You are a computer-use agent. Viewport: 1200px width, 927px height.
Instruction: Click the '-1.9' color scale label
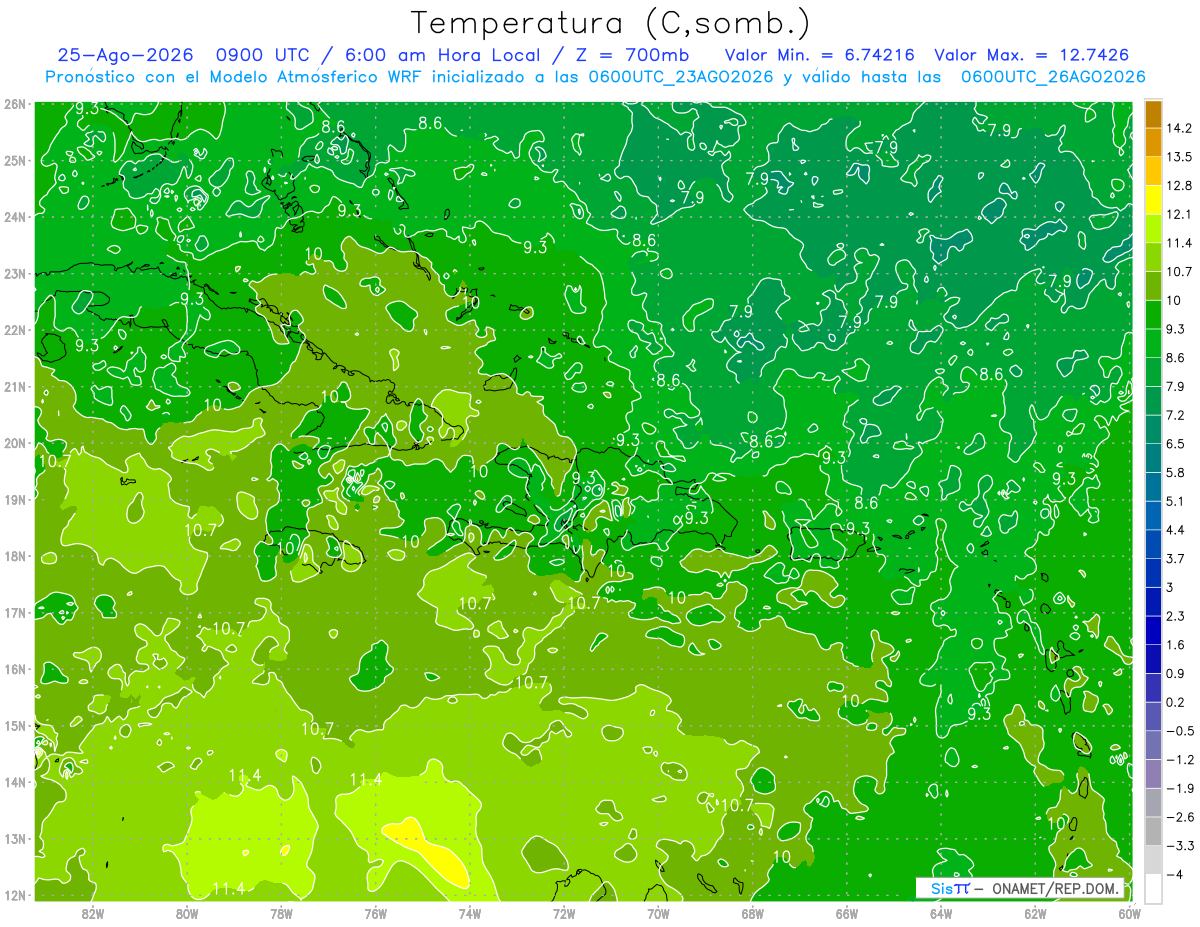tap(1179, 788)
